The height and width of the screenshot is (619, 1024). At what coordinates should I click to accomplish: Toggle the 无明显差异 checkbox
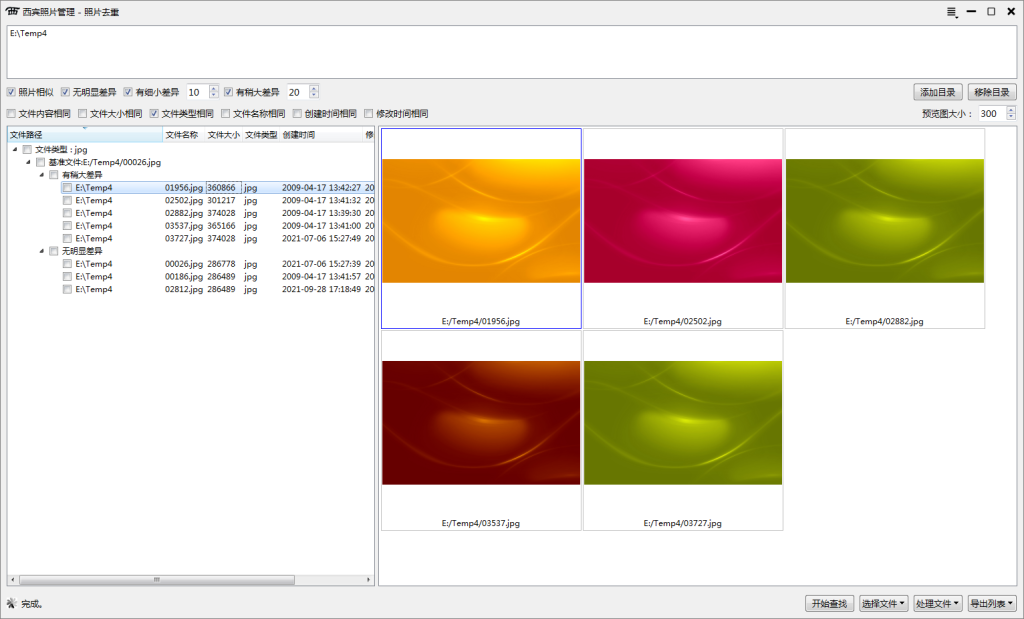65,92
